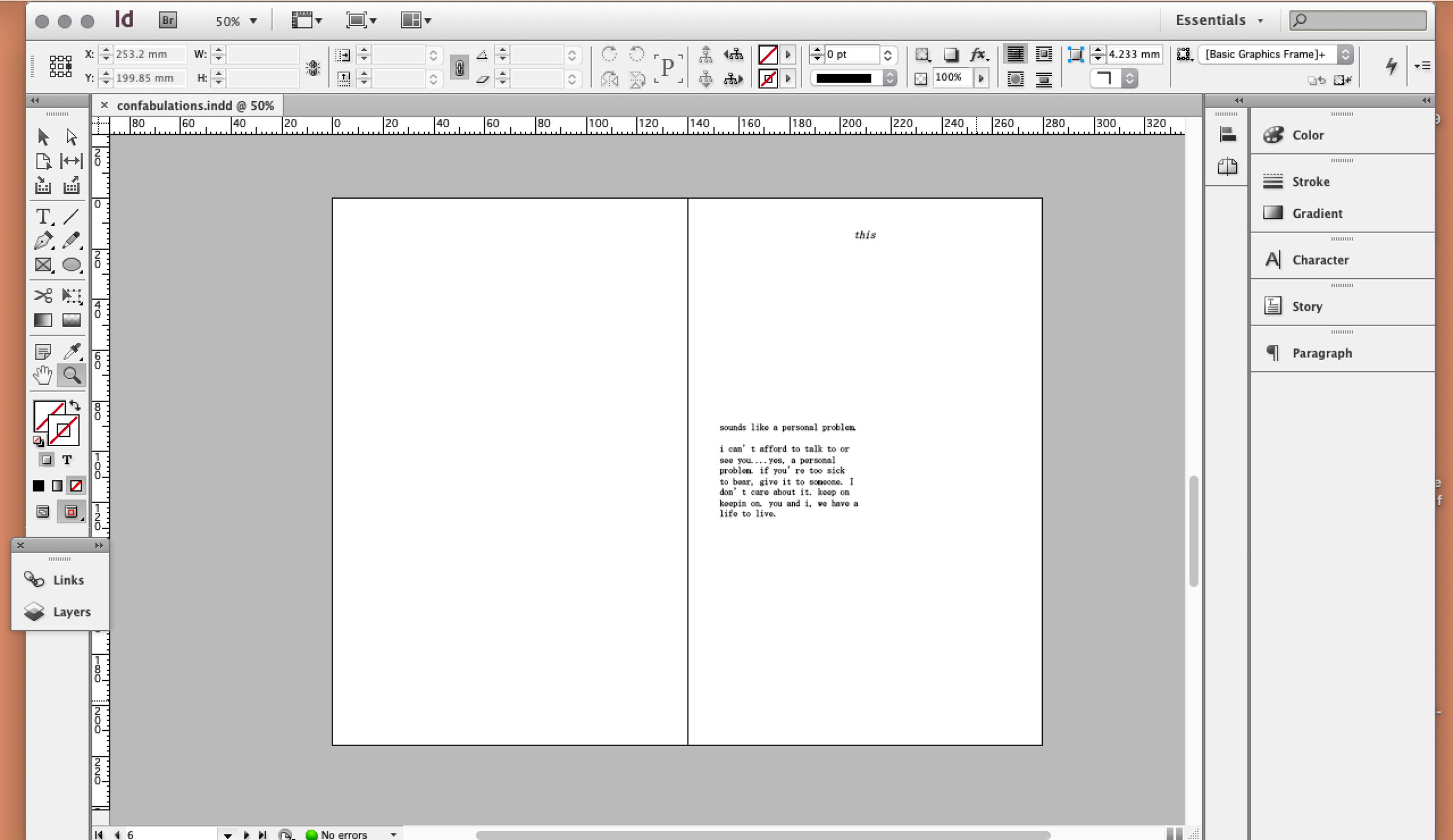Pick the Line tool
Image resolution: width=1453 pixels, height=840 pixels.
(x=71, y=217)
